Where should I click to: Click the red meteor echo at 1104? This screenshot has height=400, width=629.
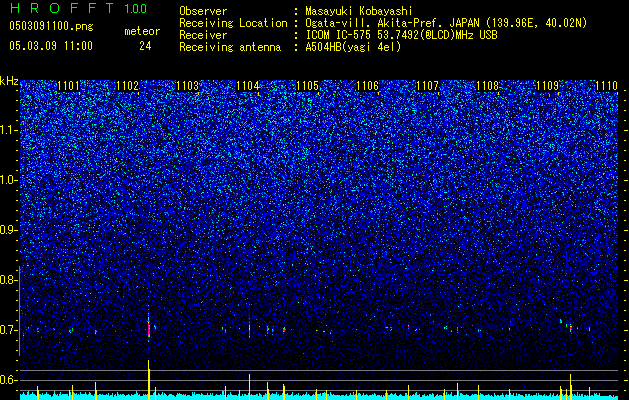[250, 331]
